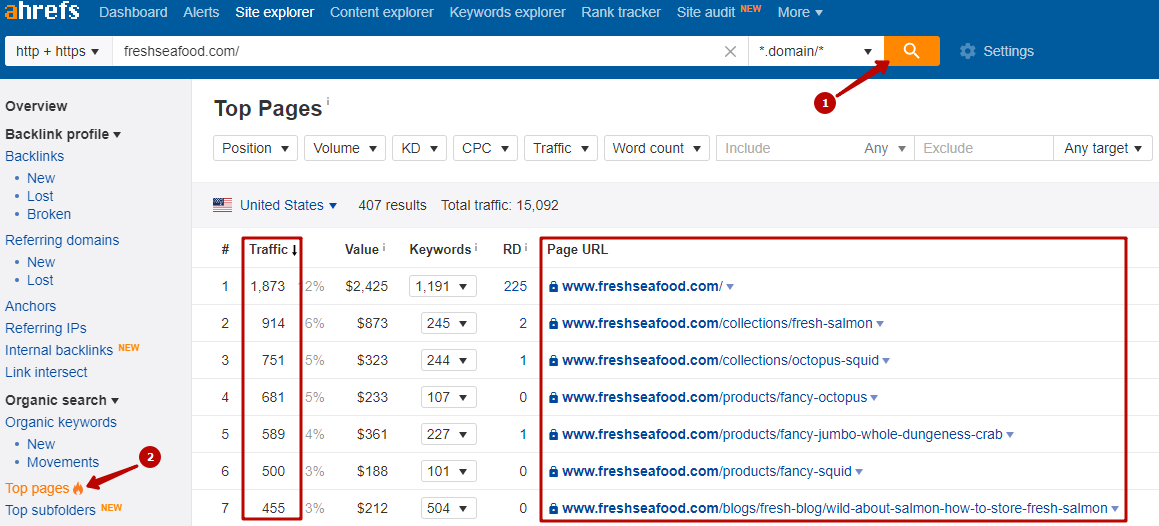Open Referring domains report
Screen dimensions: 1159x526
[x=62, y=240]
